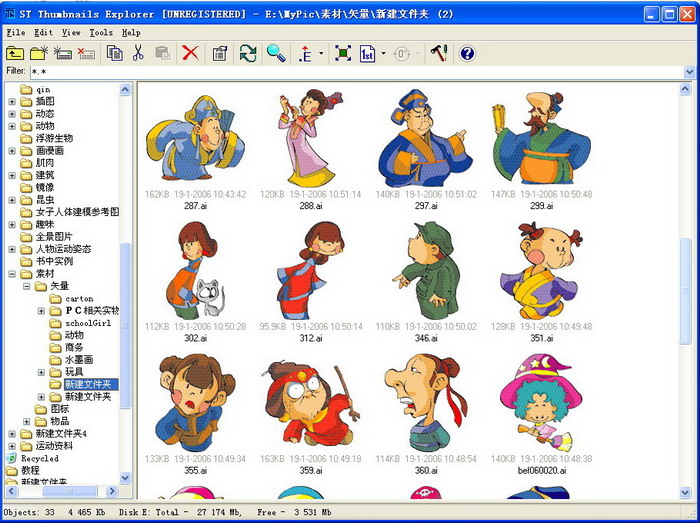Open dropdown arrow next to 1st icon
700x523 pixels.
point(383,54)
